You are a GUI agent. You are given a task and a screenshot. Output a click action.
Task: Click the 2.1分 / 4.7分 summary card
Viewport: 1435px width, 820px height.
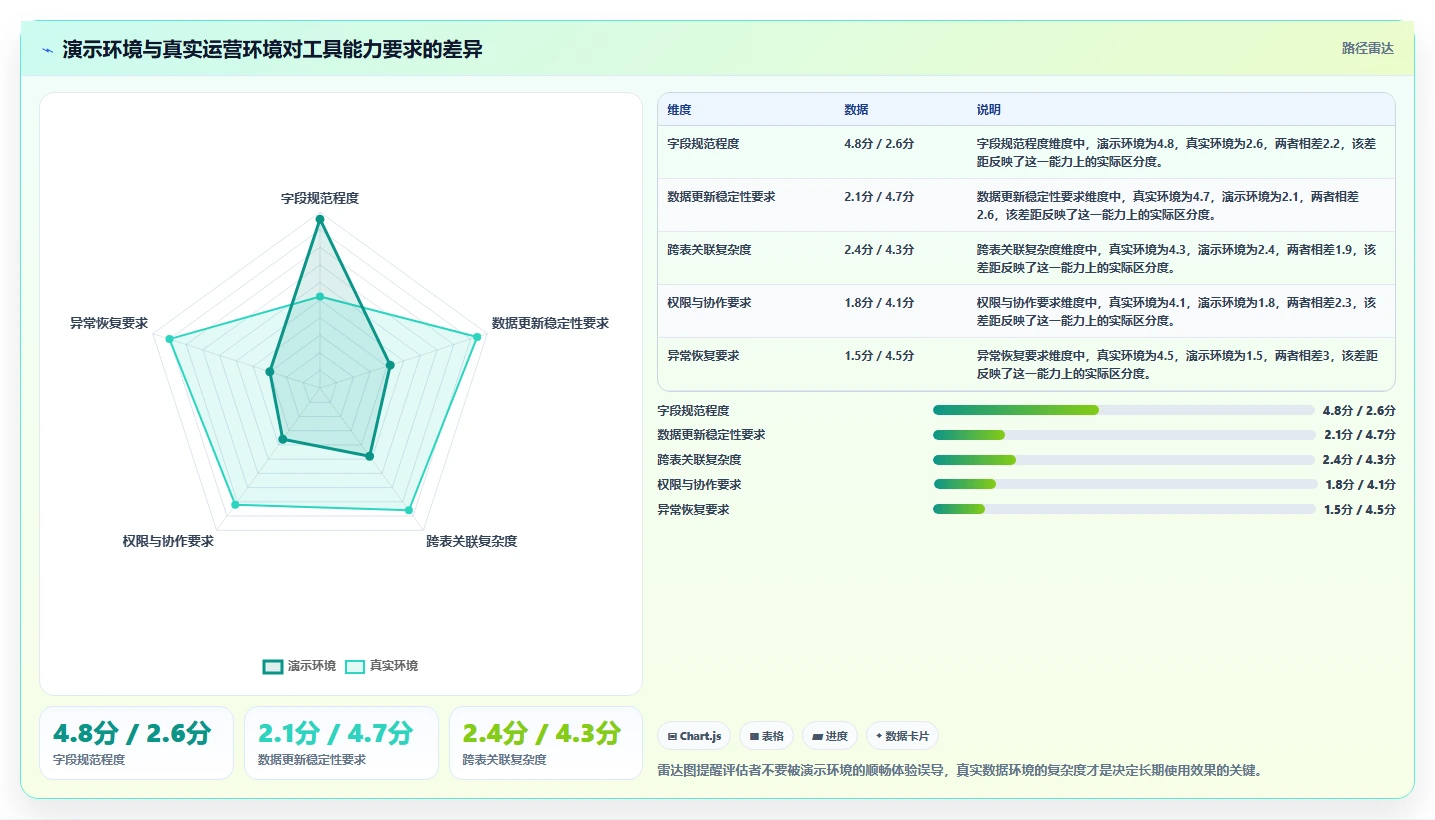[341, 743]
